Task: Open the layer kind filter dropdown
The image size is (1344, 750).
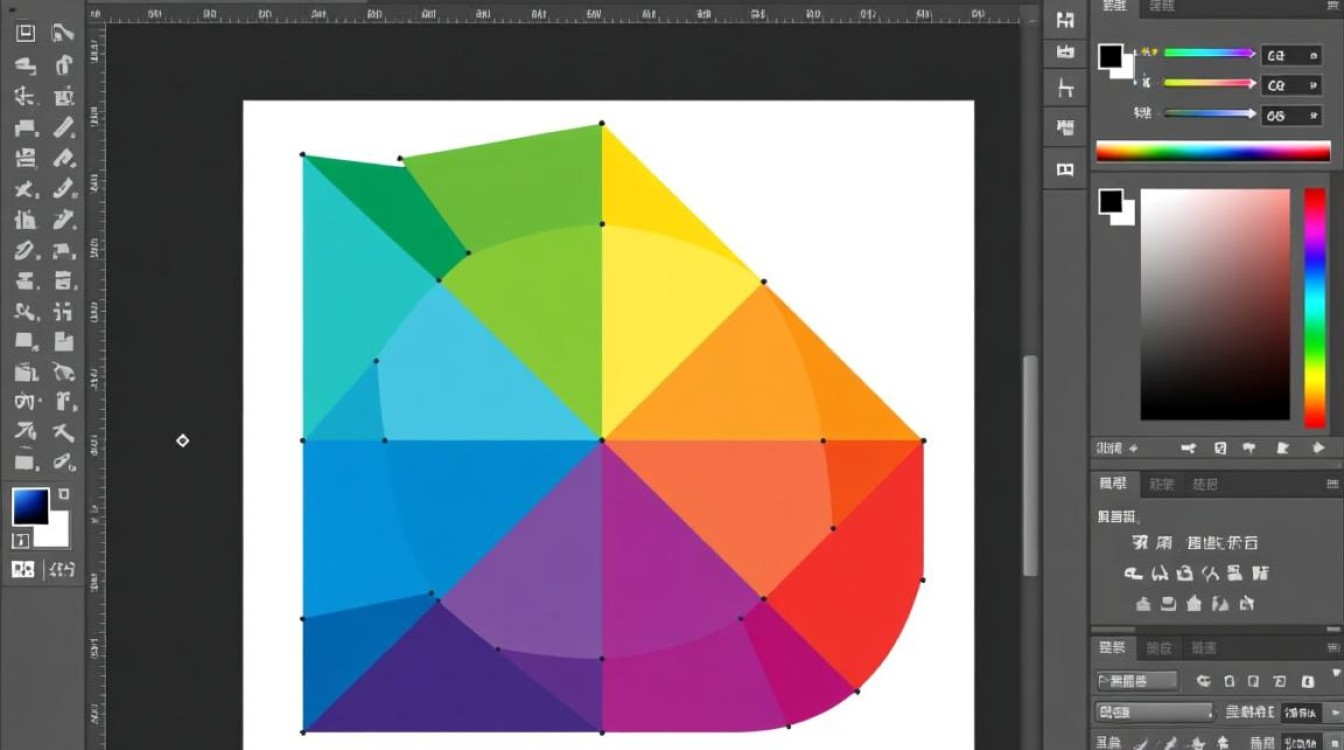Action: click(1137, 682)
